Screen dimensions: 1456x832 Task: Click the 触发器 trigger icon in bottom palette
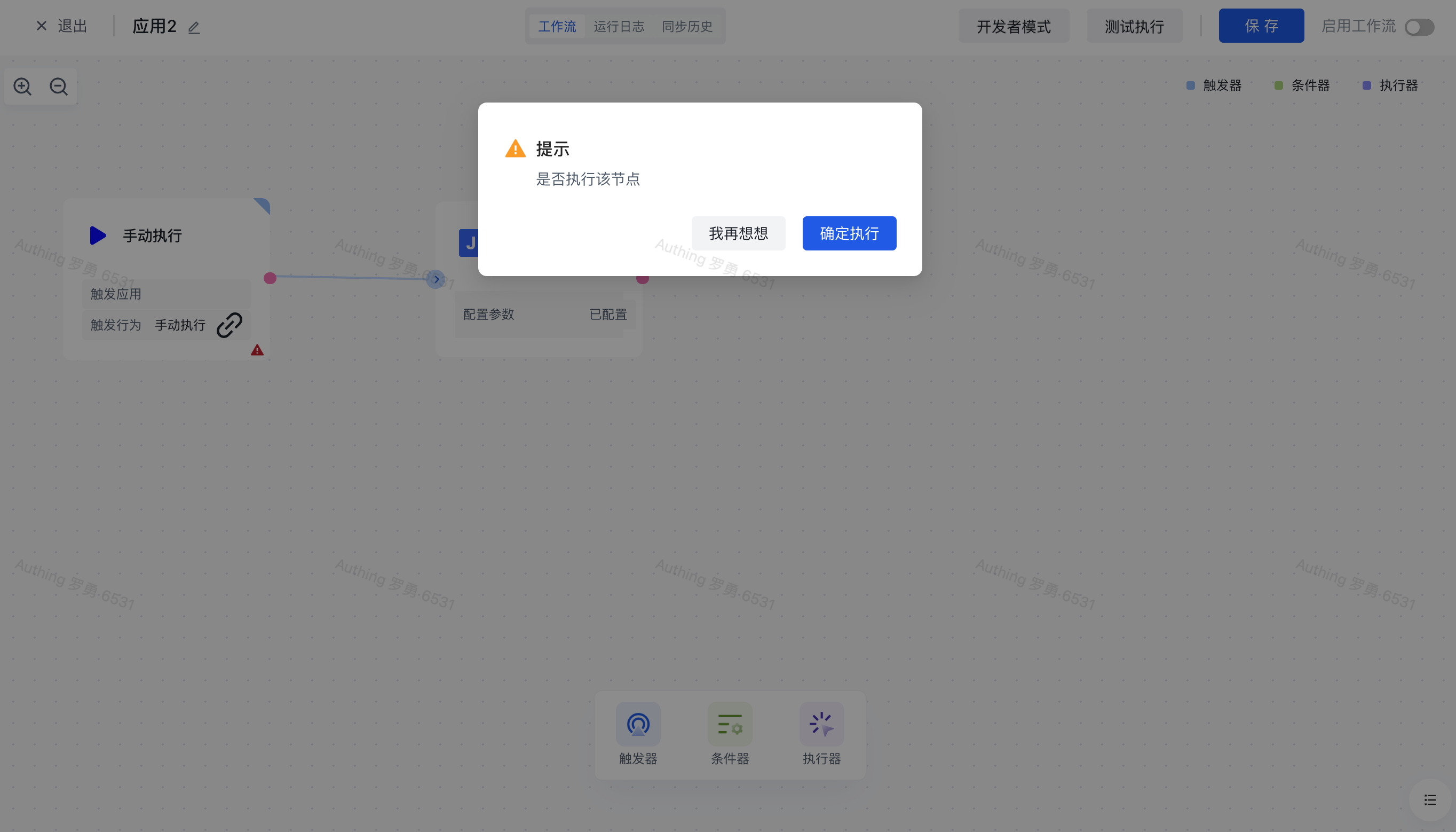pyautogui.click(x=638, y=724)
